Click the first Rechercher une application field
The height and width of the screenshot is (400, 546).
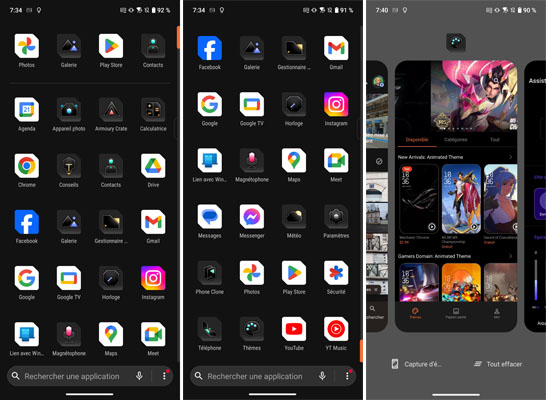pos(90,376)
